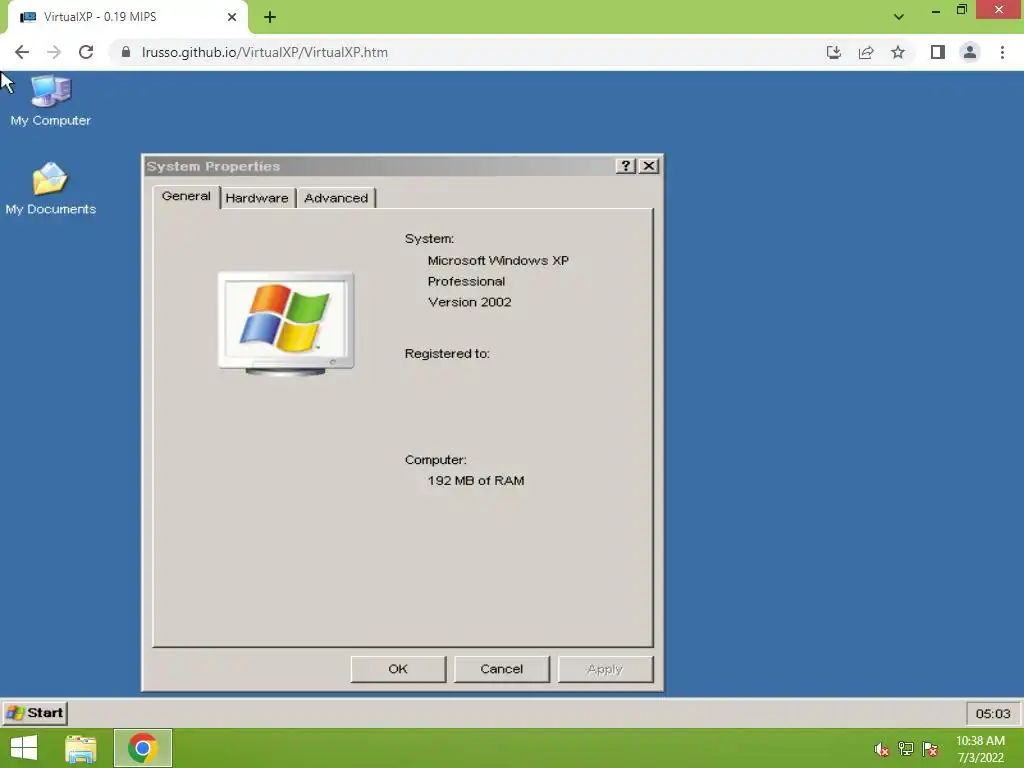This screenshot has height=768, width=1024.
Task: Click the Windows XP logo monitor image
Action: coord(286,324)
